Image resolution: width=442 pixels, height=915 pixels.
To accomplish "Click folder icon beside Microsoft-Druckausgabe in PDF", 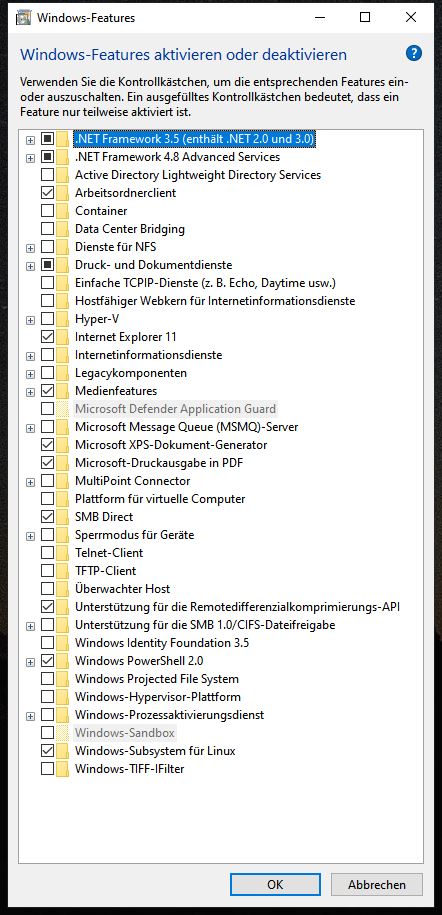I will click(62, 463).
